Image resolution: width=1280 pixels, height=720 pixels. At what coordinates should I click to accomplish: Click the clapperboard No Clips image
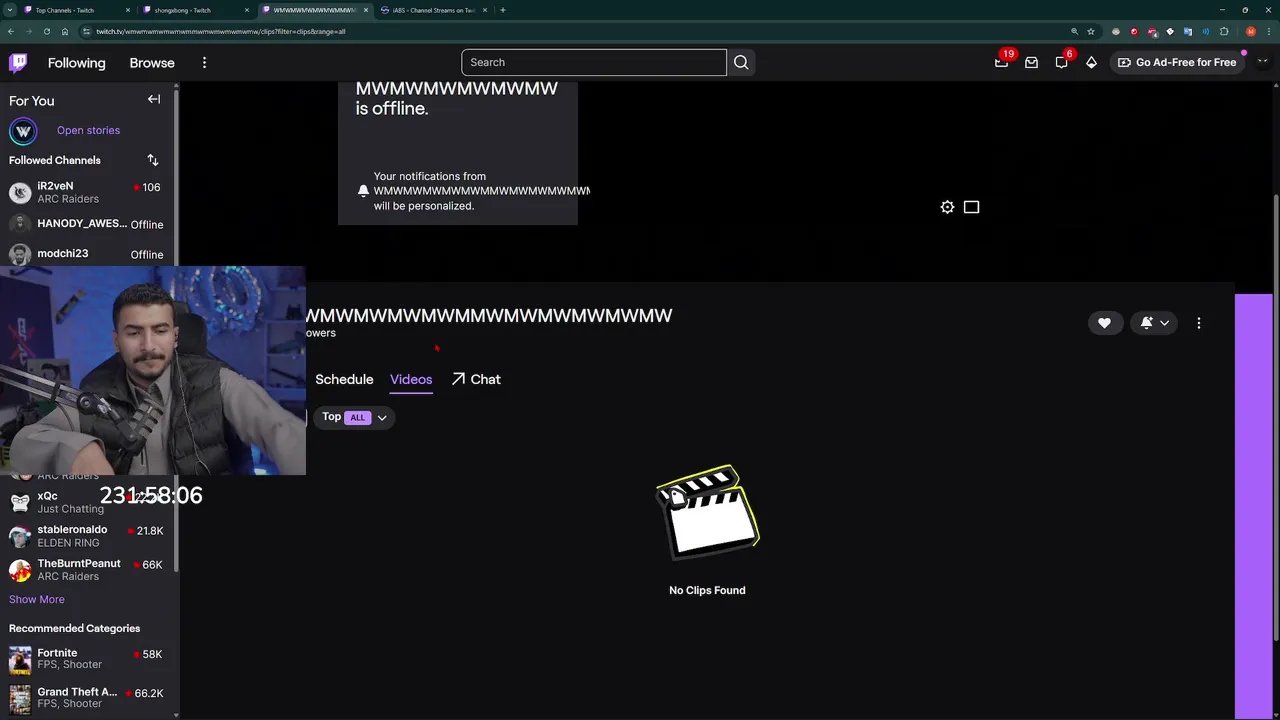pyautogui.click(x=707, y=512)
